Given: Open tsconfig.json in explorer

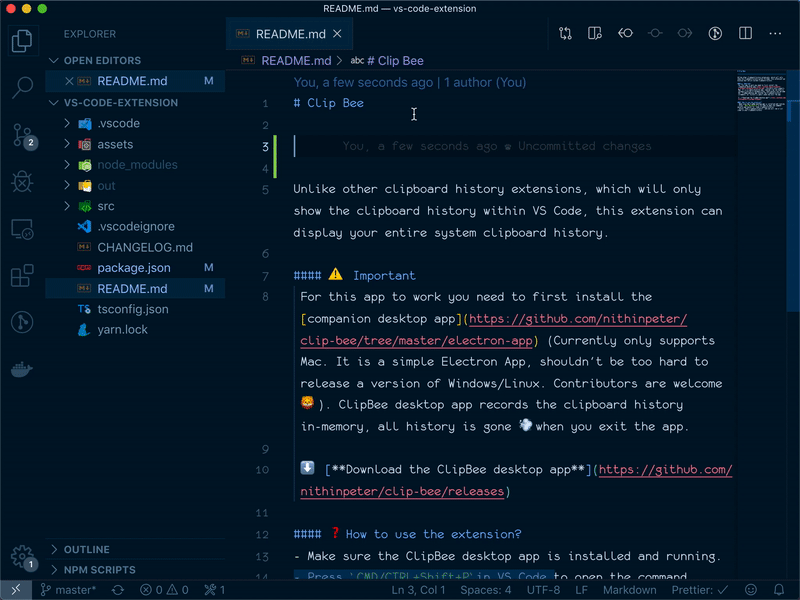Looking at the screenshot, I should coord(133,309).
